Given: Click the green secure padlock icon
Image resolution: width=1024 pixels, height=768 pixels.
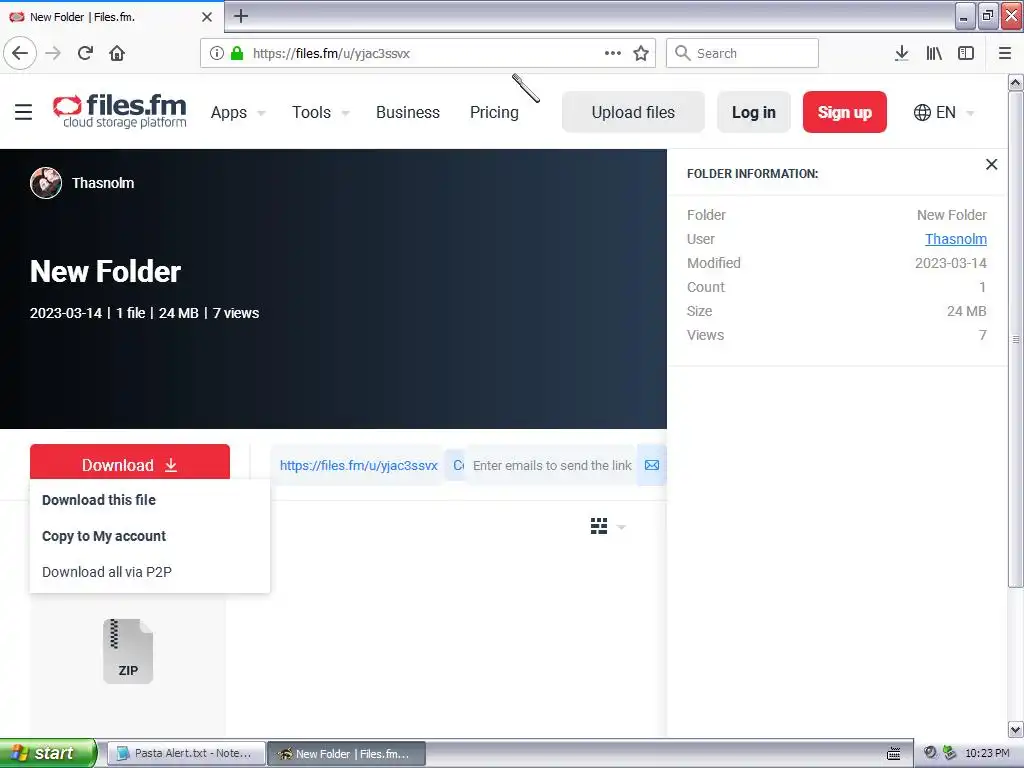Looking at the screenshot, I should 237,53.
